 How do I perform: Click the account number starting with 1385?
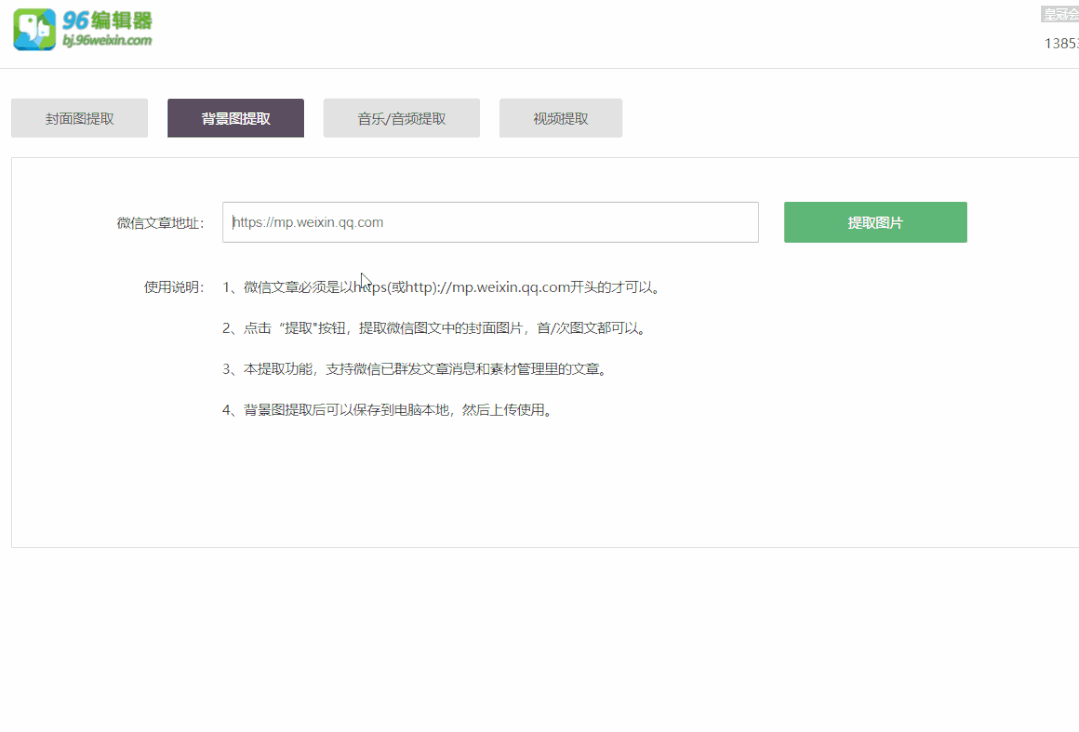coord(1063,44)
